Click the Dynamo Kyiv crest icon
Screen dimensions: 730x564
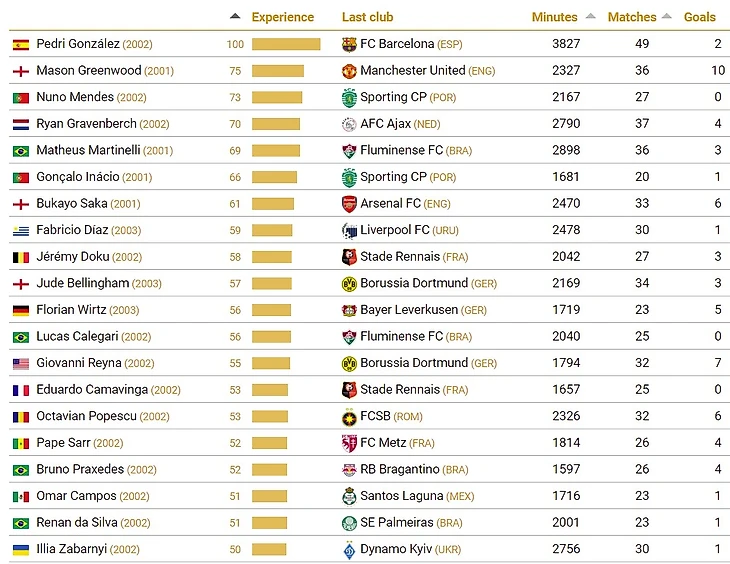[x=349, y=549]
